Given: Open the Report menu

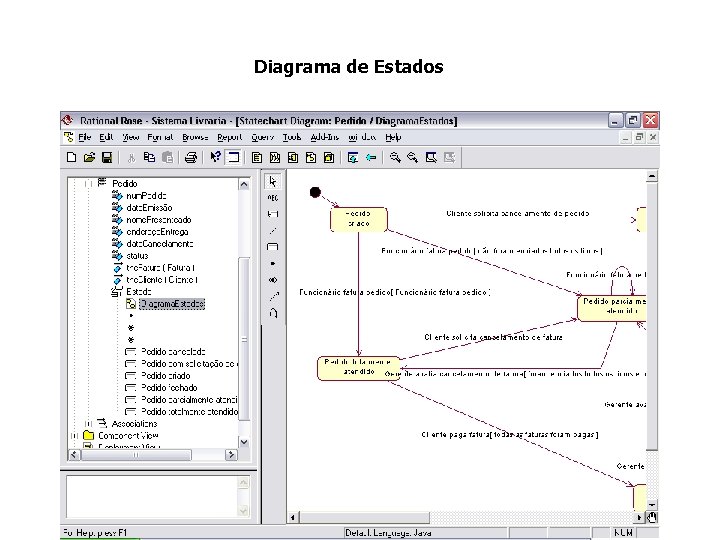Looking at the screenshot, I should (x=230, y=137).
